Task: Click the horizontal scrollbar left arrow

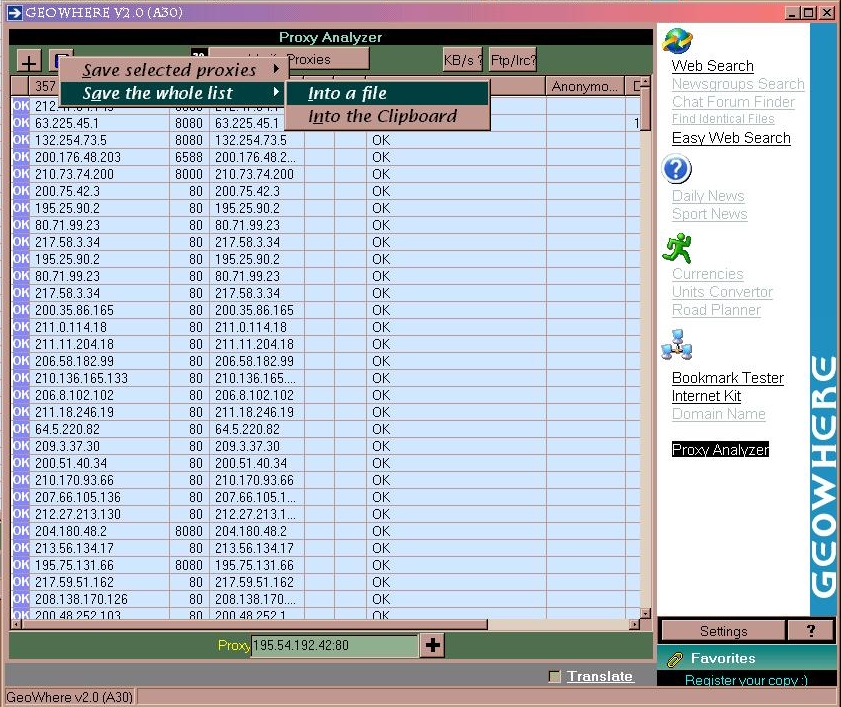Action: 16,624
